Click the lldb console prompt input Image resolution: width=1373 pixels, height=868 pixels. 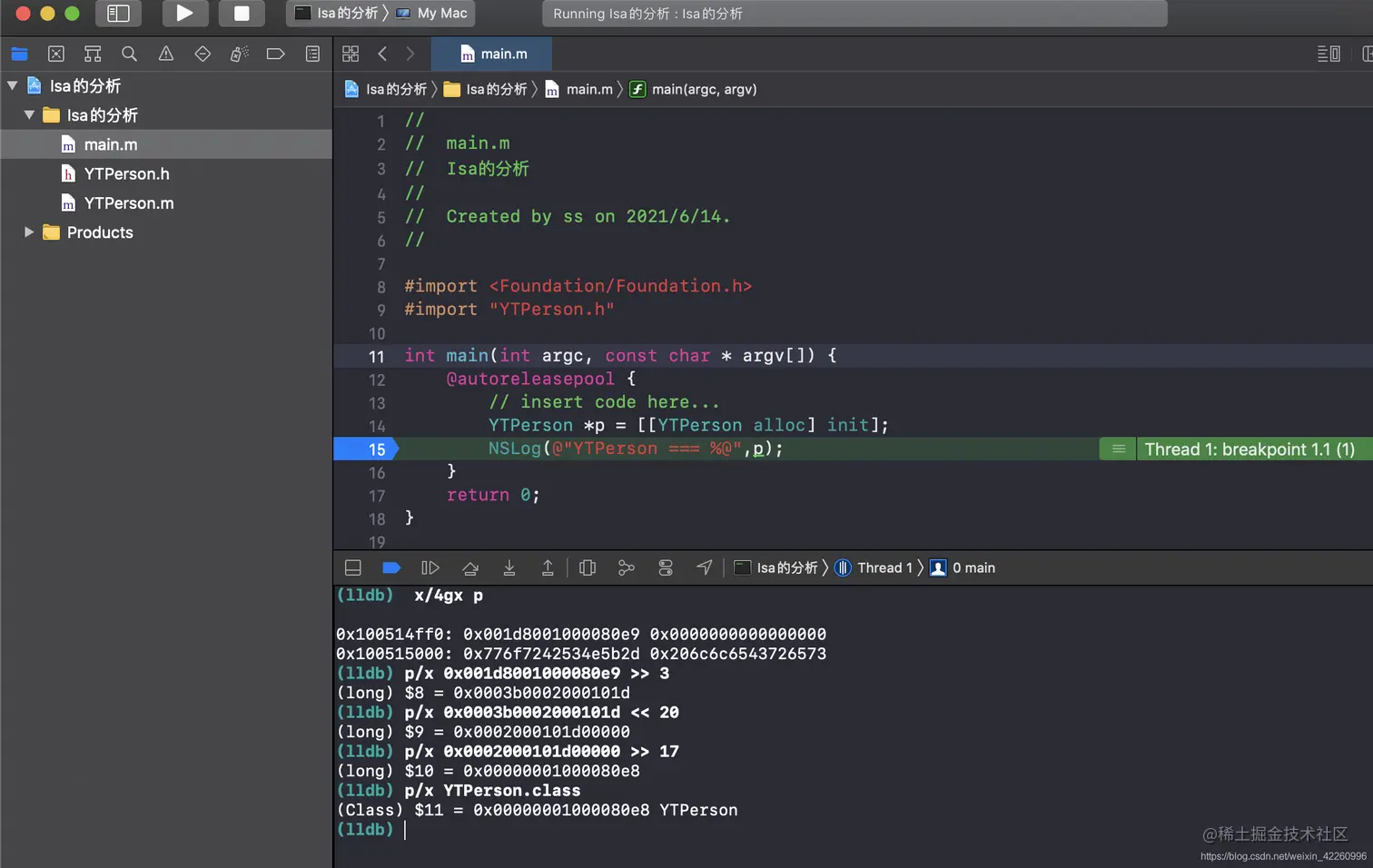tap(404, 829)
